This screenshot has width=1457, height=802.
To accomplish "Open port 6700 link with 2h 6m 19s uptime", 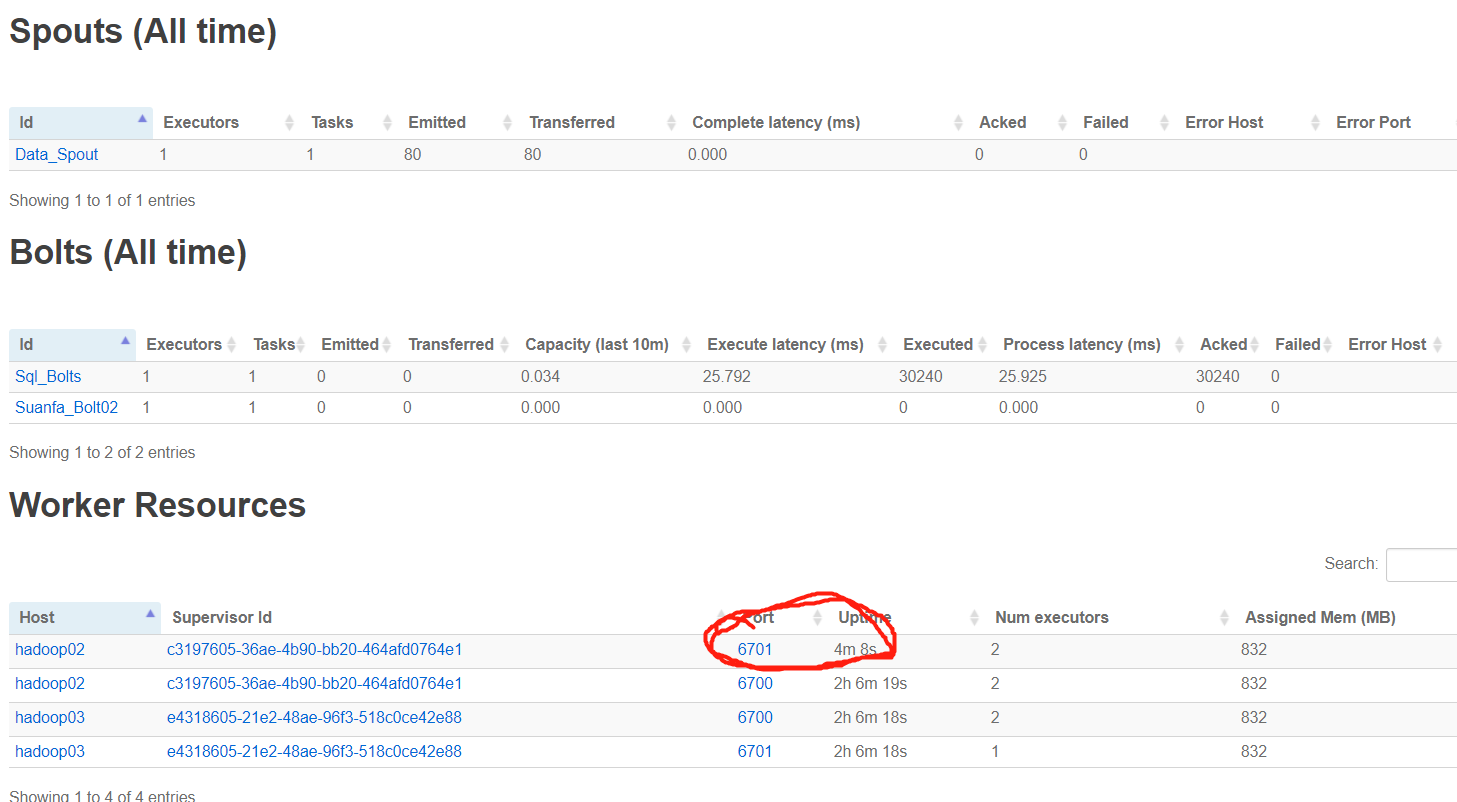I will pos(755,683).
